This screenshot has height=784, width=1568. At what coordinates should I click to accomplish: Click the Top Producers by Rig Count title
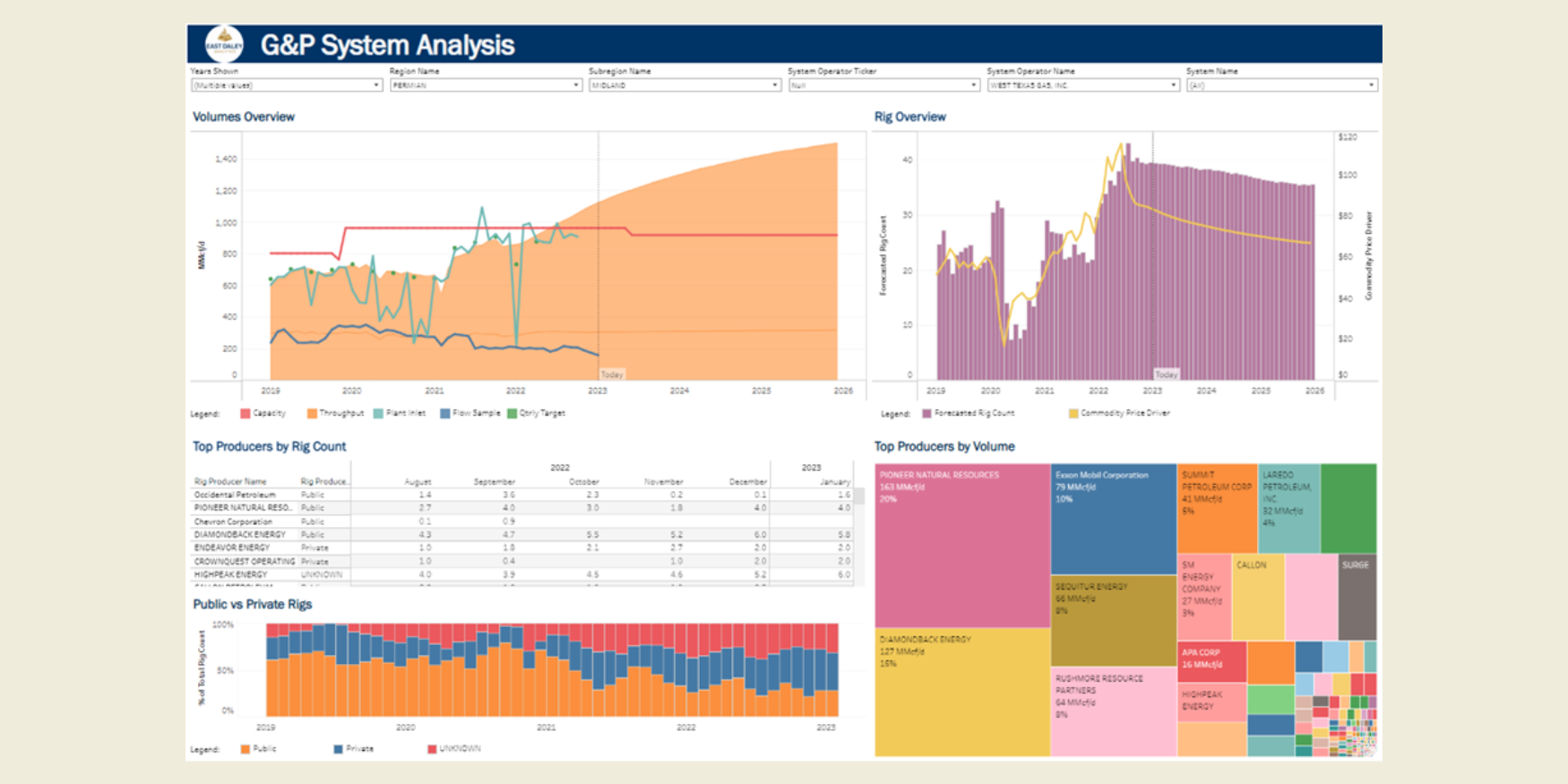pos(269,446)
